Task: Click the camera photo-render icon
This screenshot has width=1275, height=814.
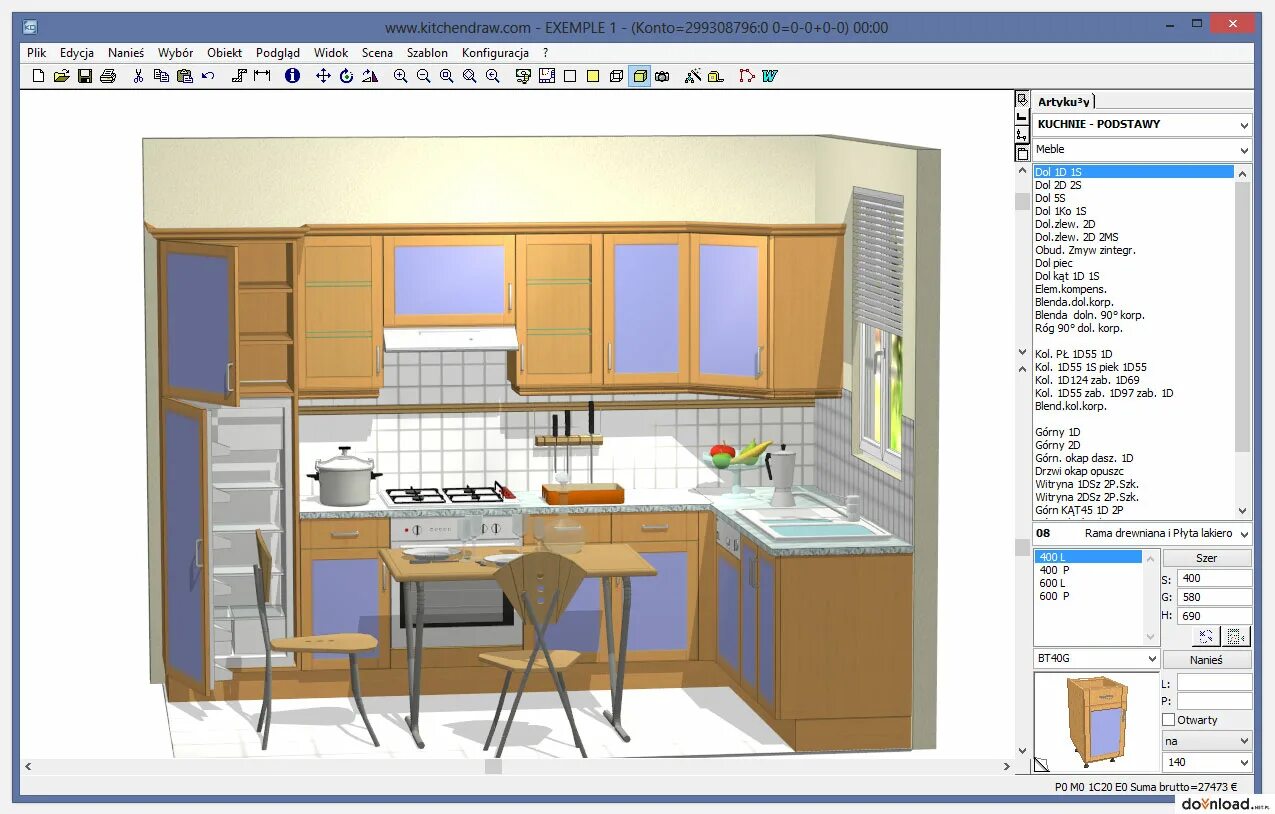Action: pos(662,76)
